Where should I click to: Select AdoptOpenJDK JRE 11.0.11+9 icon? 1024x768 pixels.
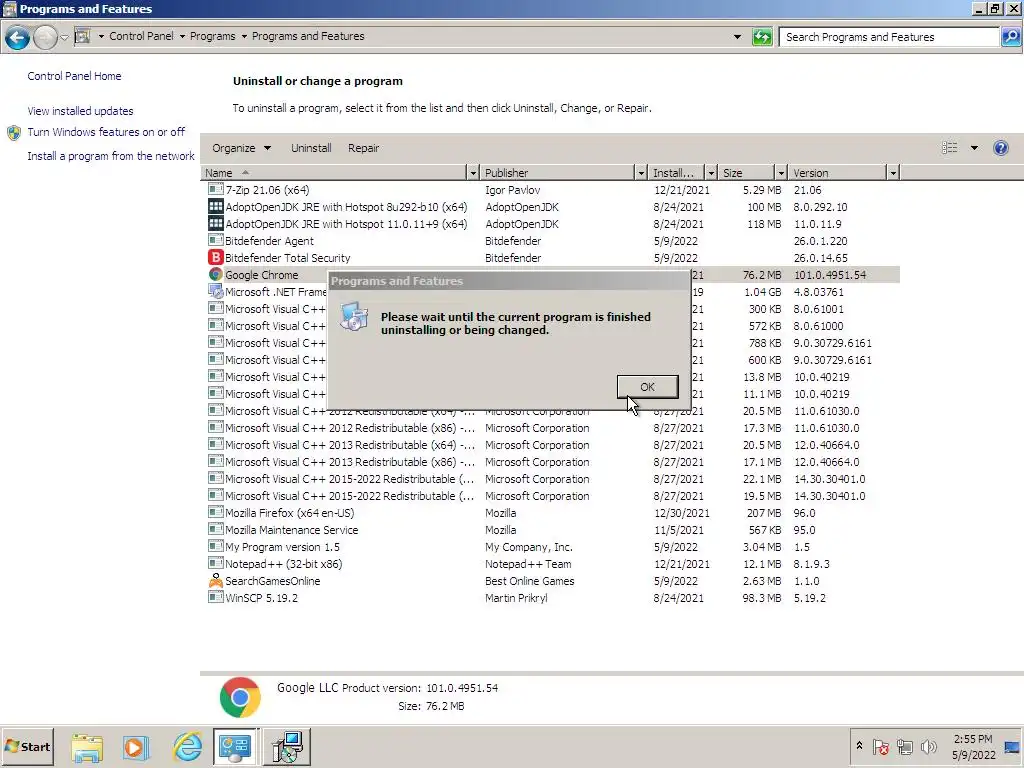pyautogui.click(x=216, y=223)
